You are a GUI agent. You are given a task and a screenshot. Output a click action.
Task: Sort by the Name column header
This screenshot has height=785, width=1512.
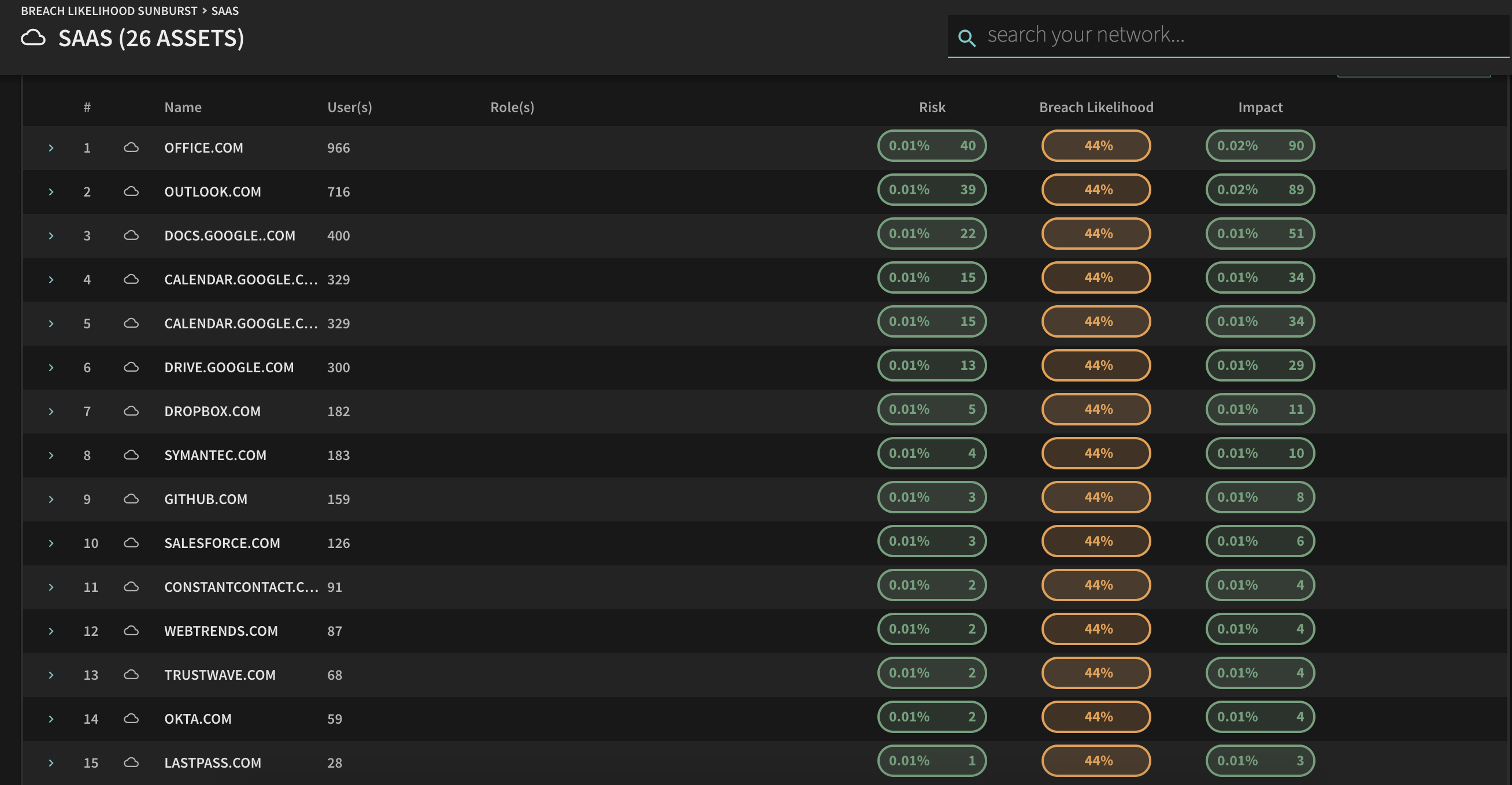point(183,108)
